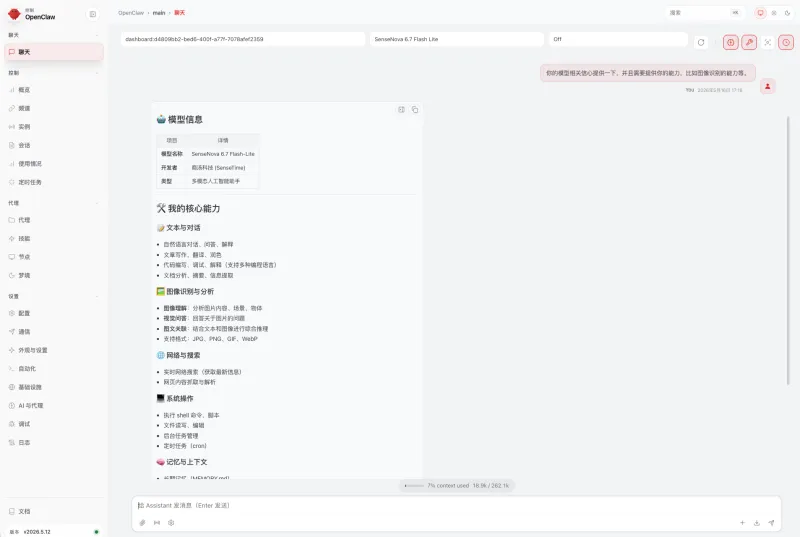Switch to dark theme moon icon
Screen dimensions: 800x537
[787, 13]
